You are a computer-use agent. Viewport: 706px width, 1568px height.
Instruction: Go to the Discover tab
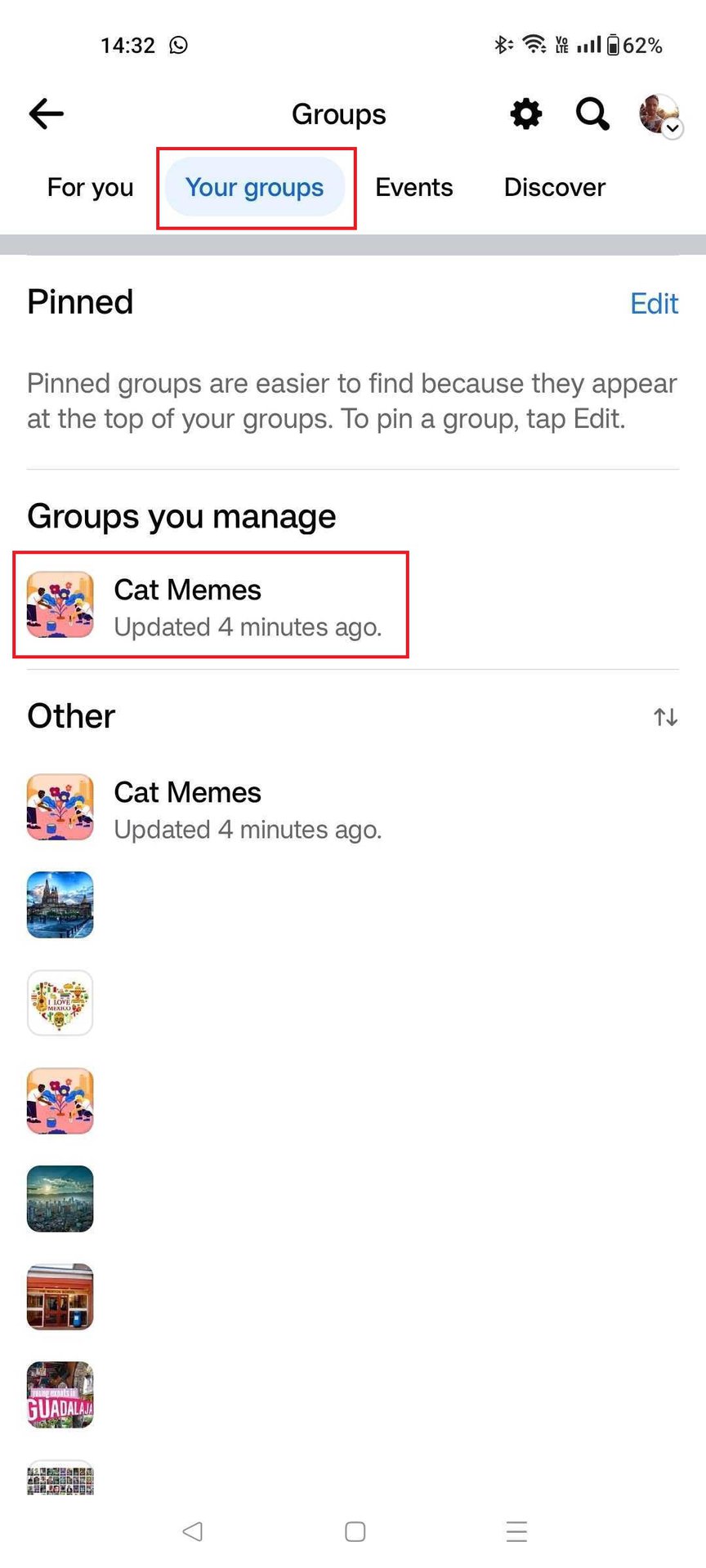point(555,188)
